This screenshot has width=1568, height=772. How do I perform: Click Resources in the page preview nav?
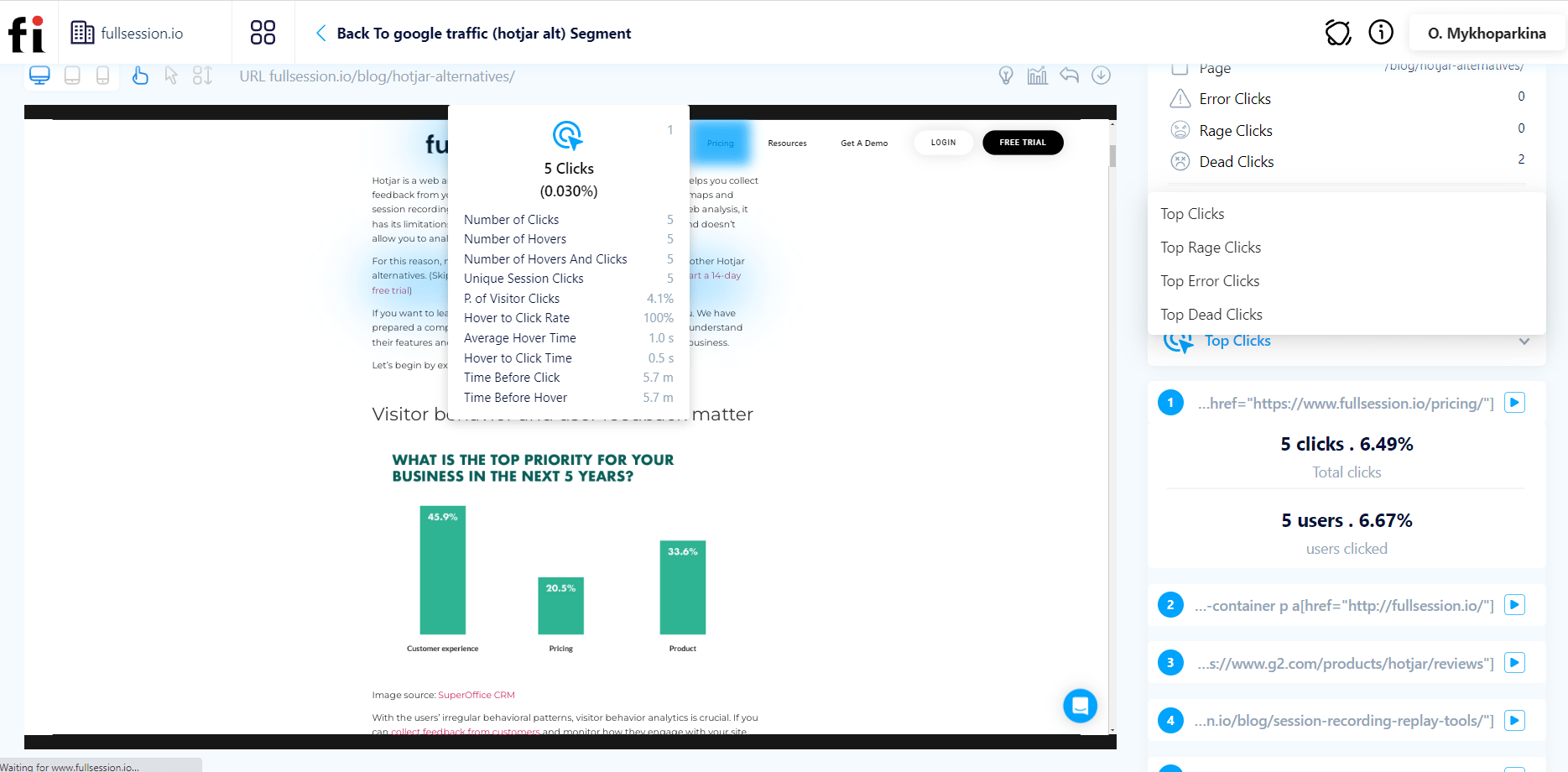787,143
